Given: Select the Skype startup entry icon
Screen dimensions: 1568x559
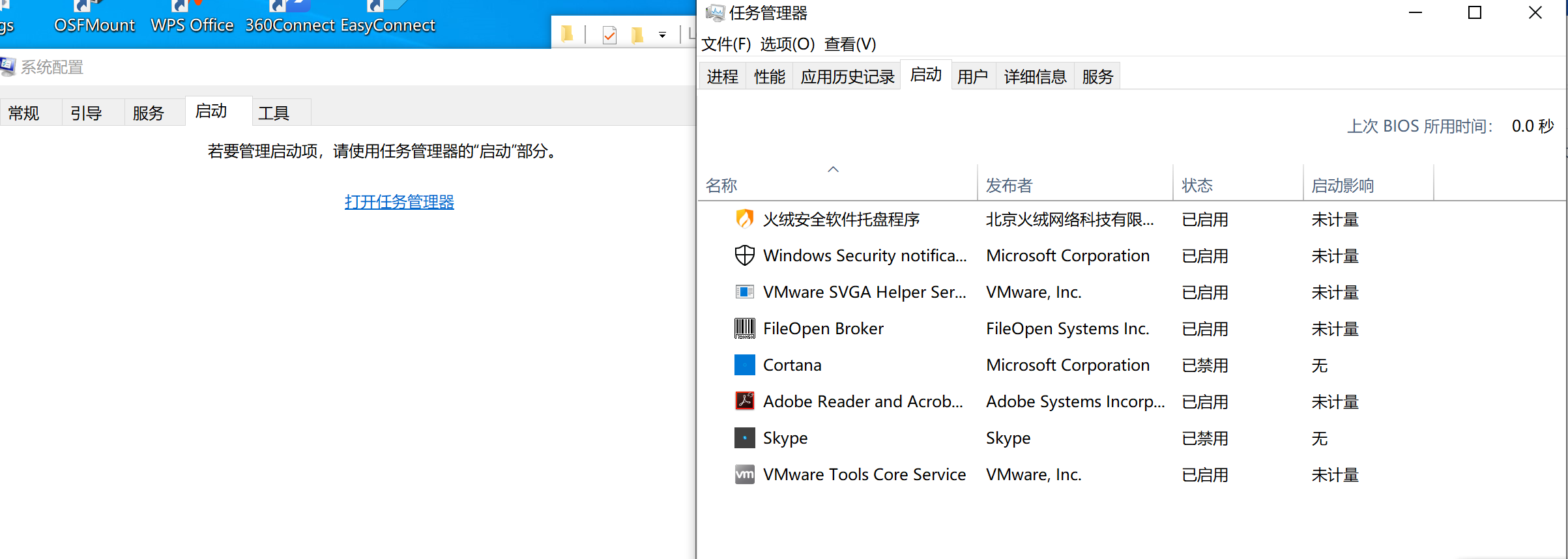Looking at the screenshot, I should [x=744, y=438].
